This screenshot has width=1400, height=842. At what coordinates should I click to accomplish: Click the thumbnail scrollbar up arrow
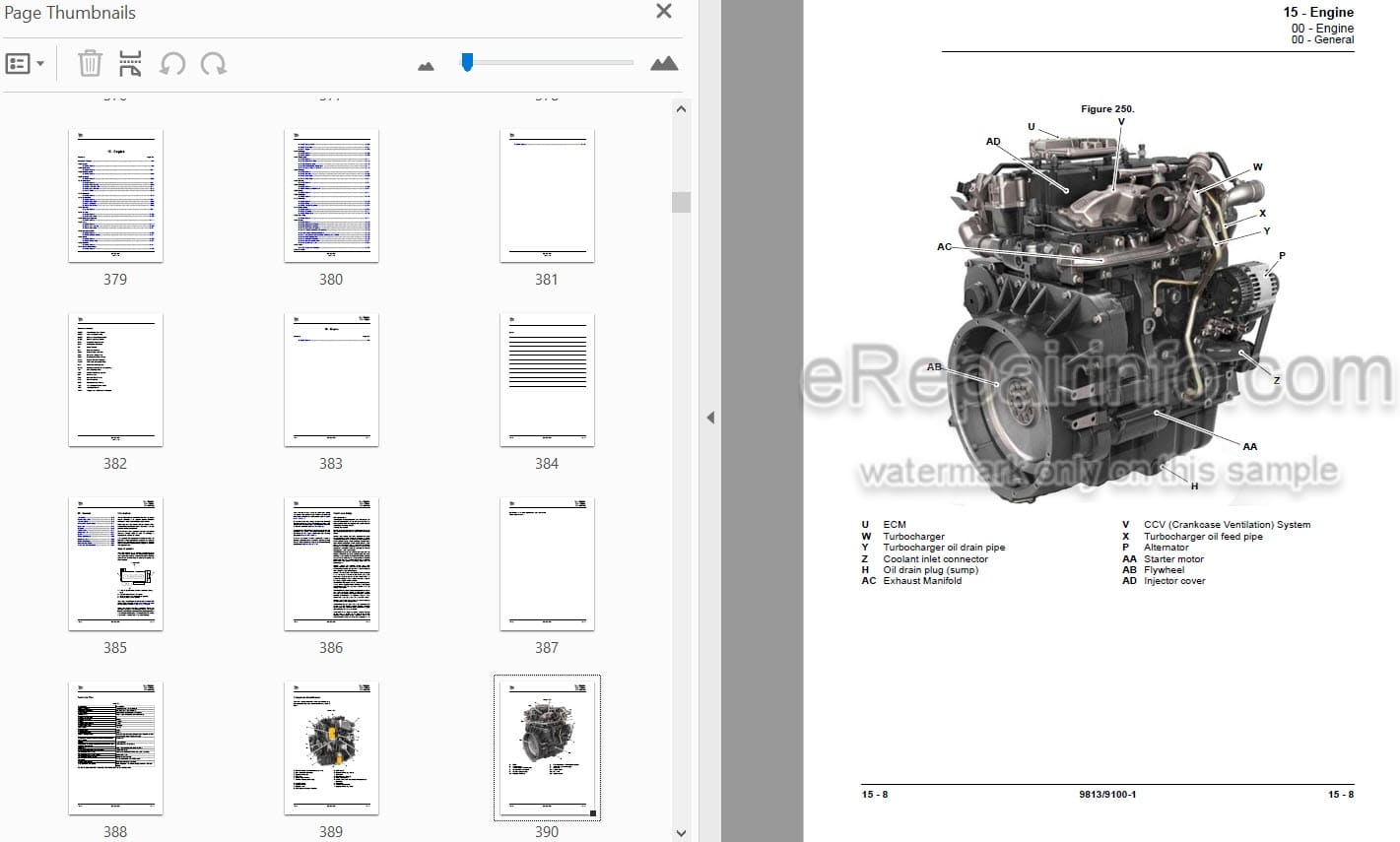point(681,108)
